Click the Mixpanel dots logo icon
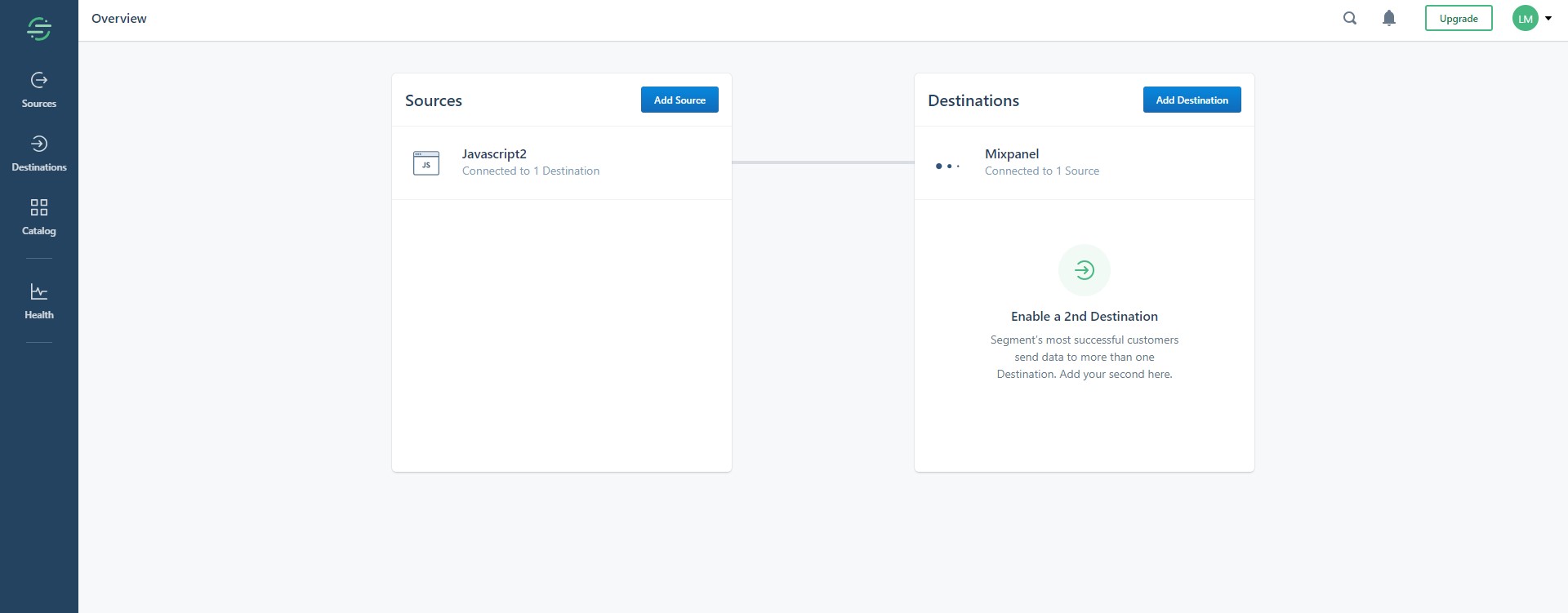 (x=947, y=166)
